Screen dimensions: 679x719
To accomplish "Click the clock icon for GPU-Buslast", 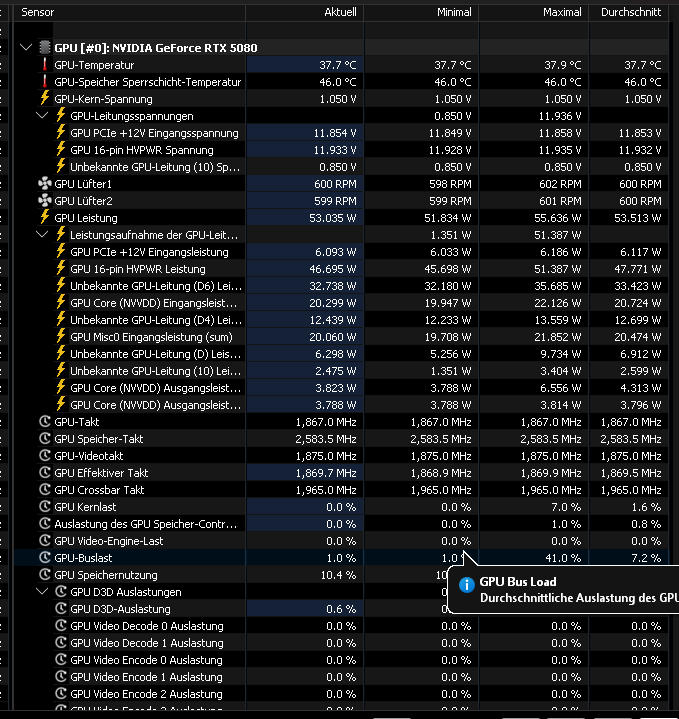I will [44, 557].
